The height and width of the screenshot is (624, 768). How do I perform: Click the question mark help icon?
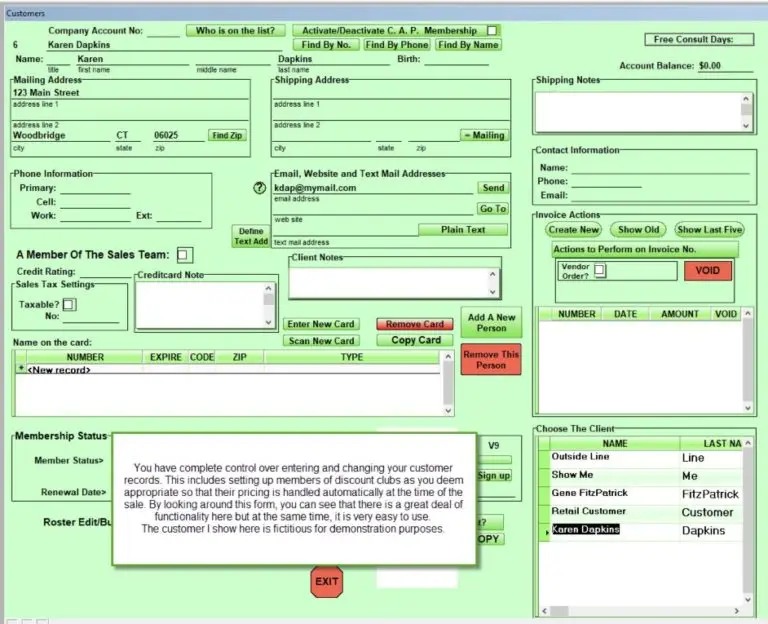[x=260, y=188]
